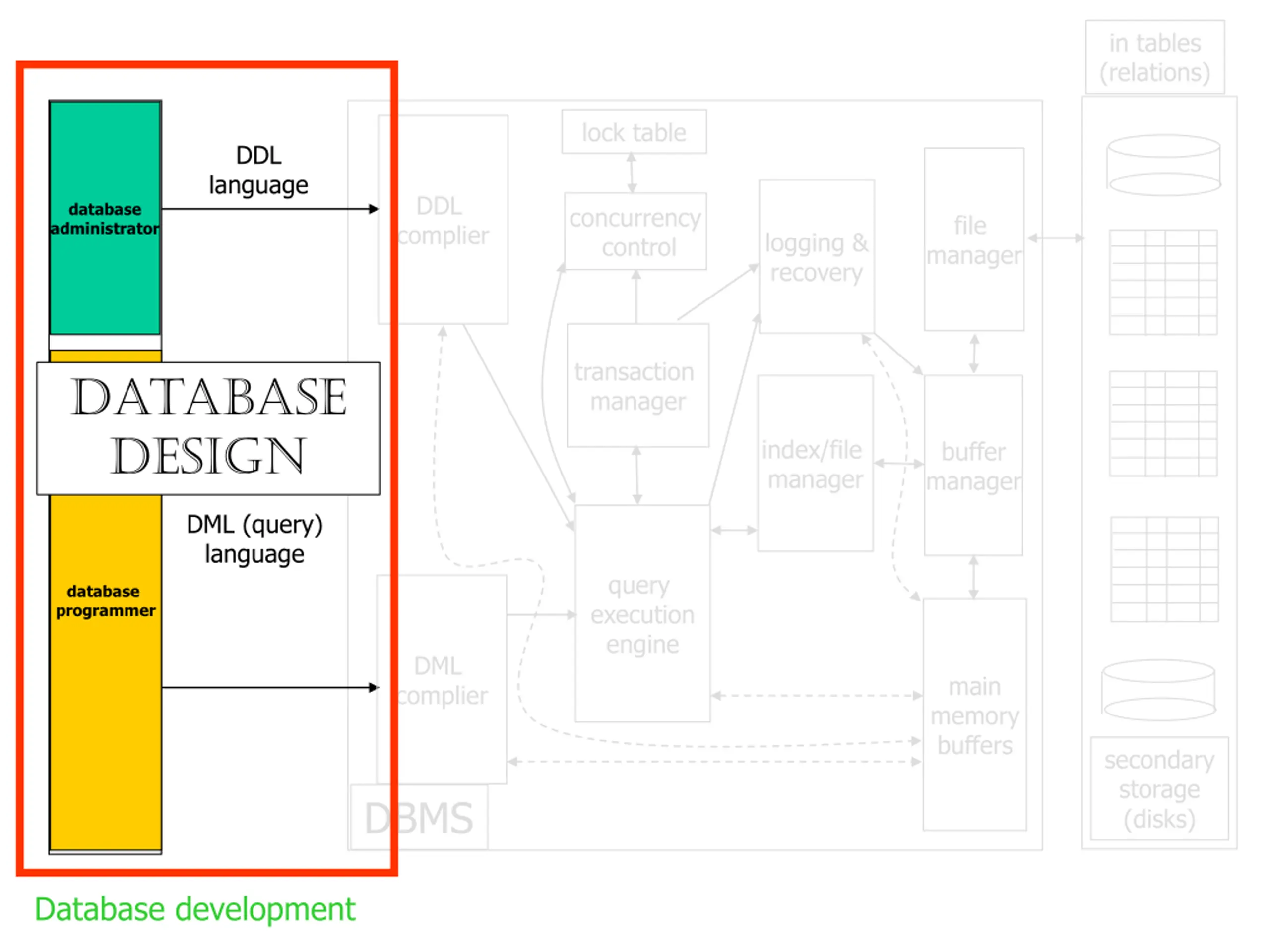Image resolution: width=1270 pixels, height=952 pixels.
Task: Click the top disk cylinder icon
Action: tap(1163, 165)
